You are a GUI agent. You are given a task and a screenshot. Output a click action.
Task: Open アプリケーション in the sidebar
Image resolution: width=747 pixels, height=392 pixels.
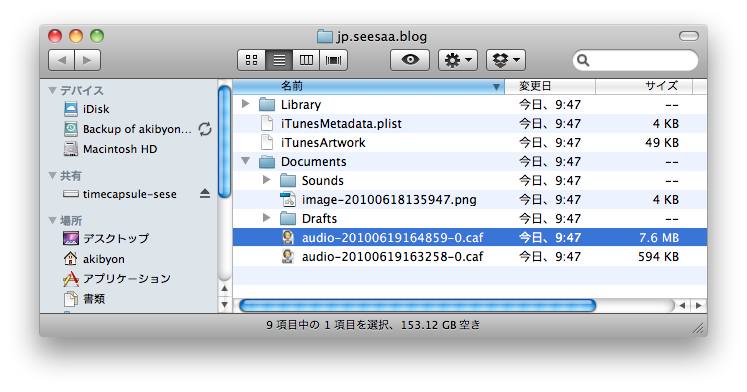[126, 279]
